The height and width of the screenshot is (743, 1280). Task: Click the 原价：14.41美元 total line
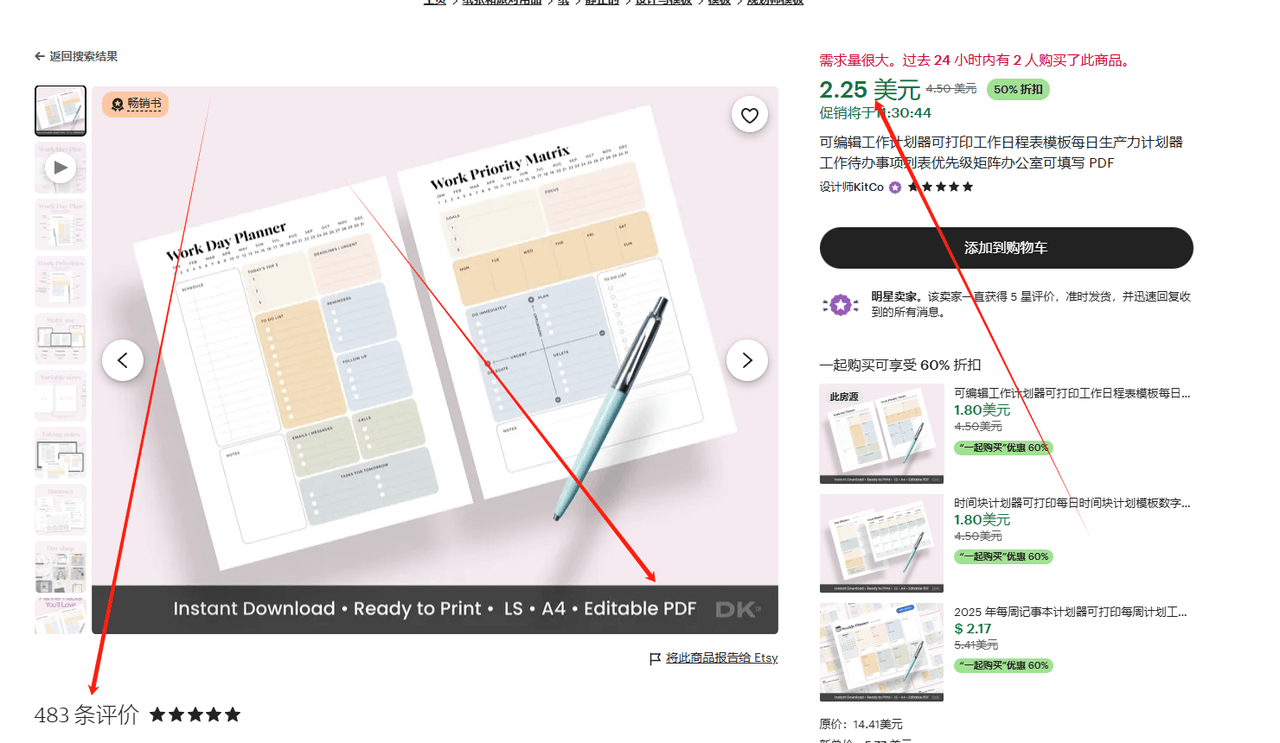click(x=861, y=724)
